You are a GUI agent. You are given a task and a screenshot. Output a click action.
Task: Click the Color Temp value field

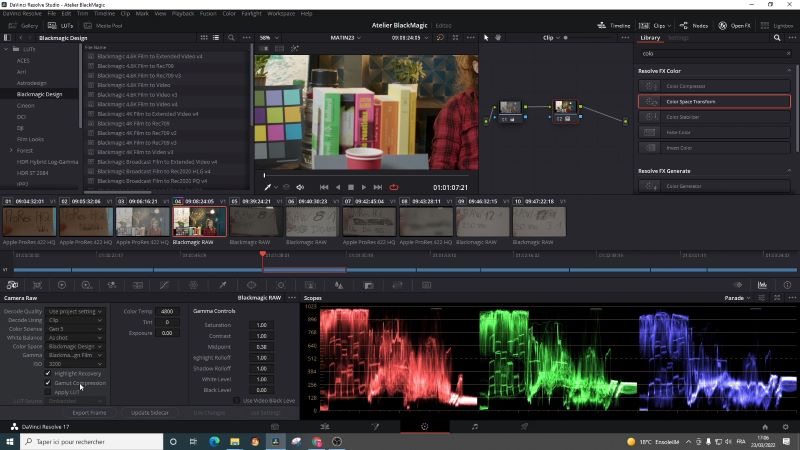(x=167, y=311)
